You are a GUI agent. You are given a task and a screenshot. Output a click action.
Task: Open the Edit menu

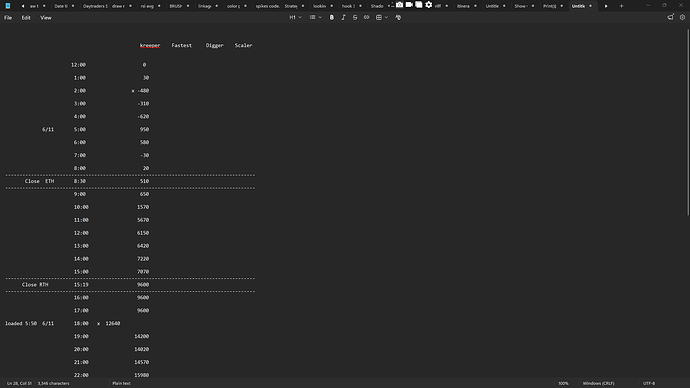pos(26,18)
